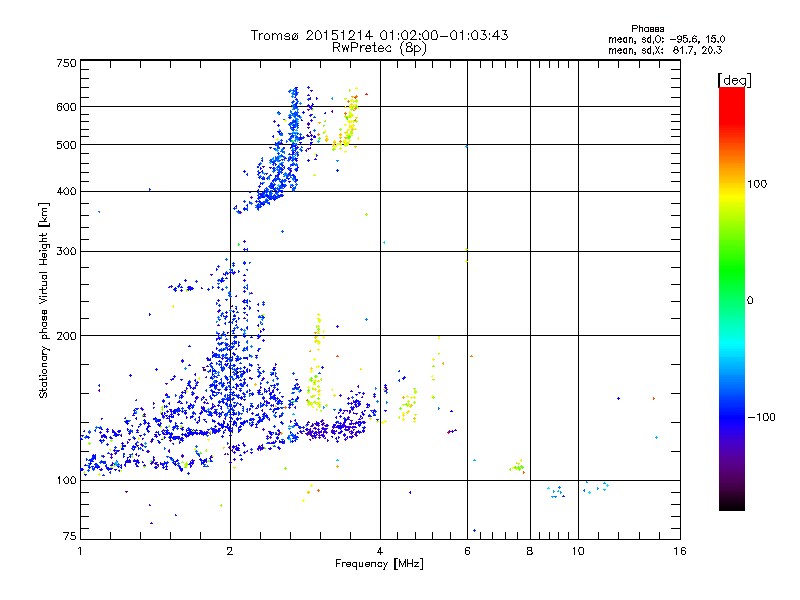800x600 pixels.
Task: Click the y-axis tick label '750'
Action: [x=66, y=63]
